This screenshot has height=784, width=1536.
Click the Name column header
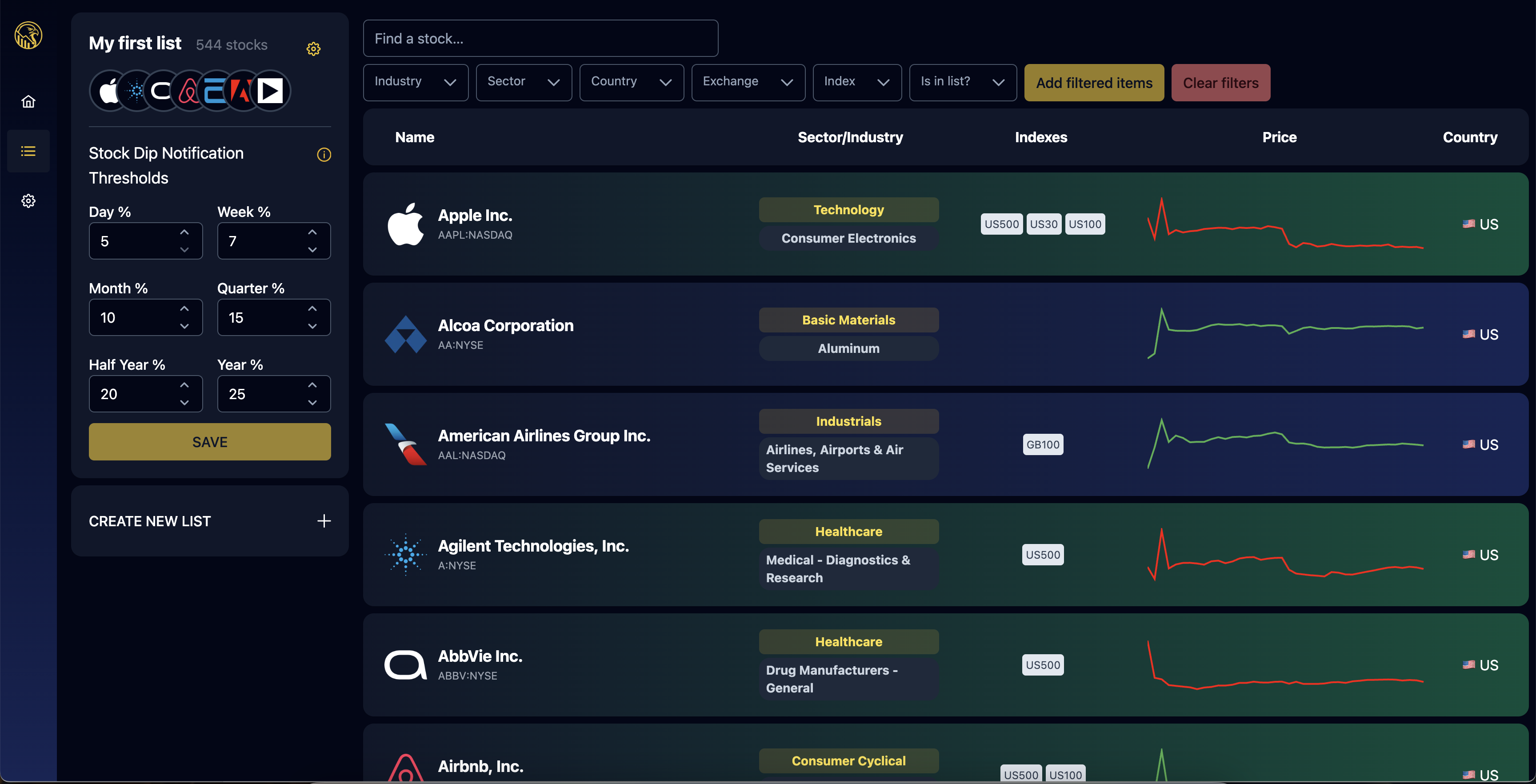coord(414,137)
